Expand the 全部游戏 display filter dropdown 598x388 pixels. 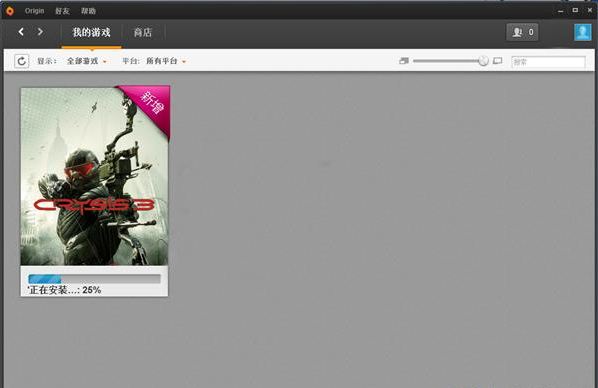tap(87, 61)
